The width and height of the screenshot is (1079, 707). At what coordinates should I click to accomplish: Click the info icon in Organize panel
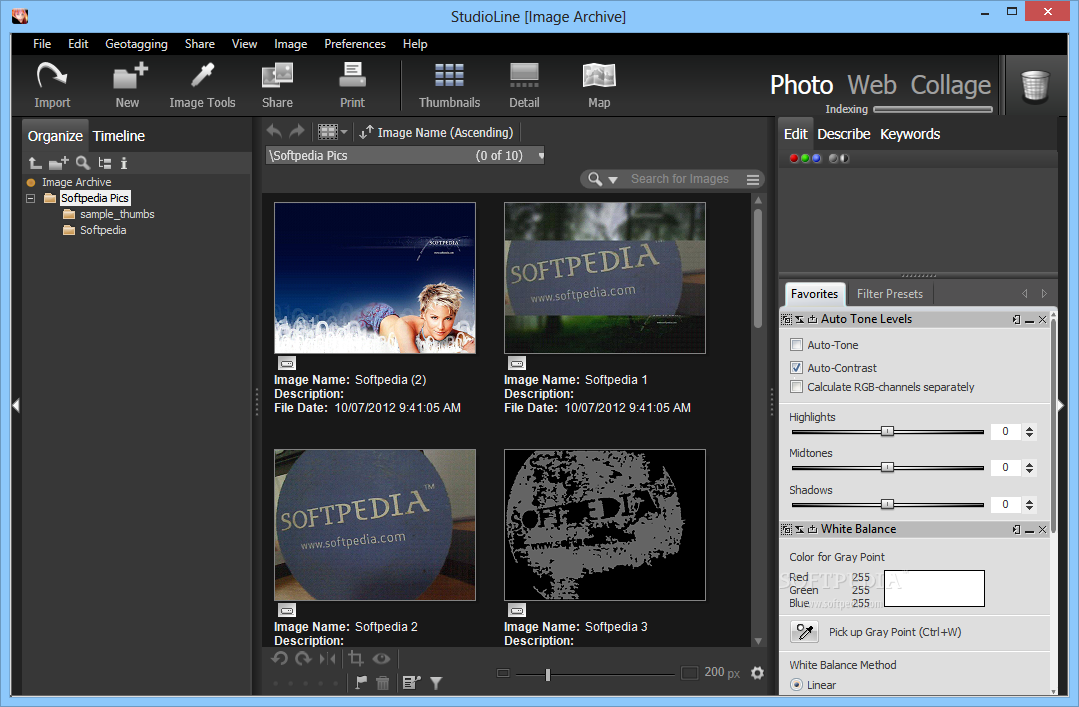coord(124,163)
